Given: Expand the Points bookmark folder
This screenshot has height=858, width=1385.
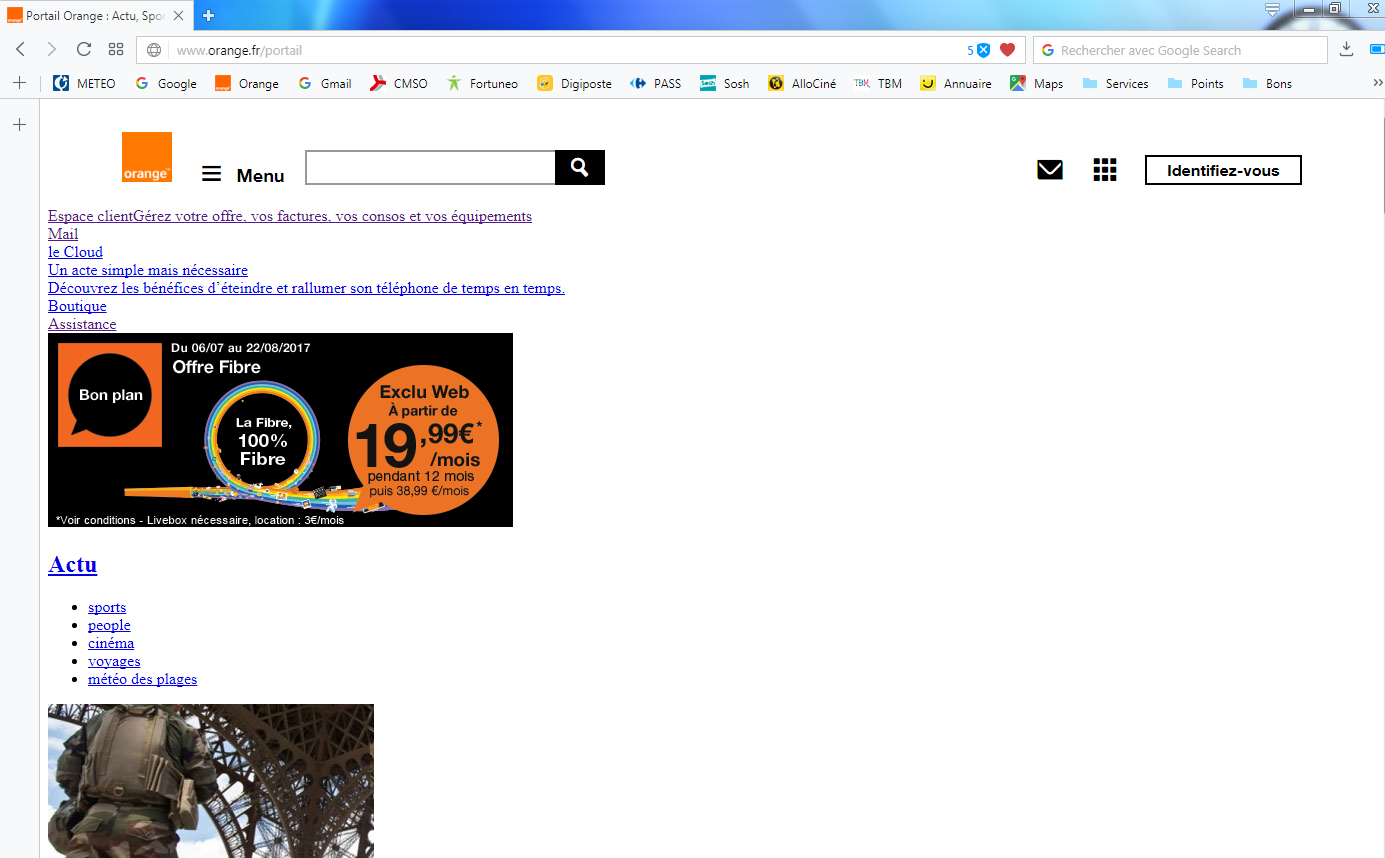Looking at the screenshot, I should (1195, 84).
